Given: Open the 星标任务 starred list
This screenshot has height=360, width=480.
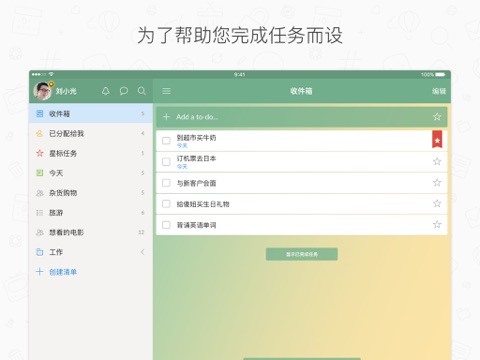Looking at the screenshot, I should coord(91,153).
